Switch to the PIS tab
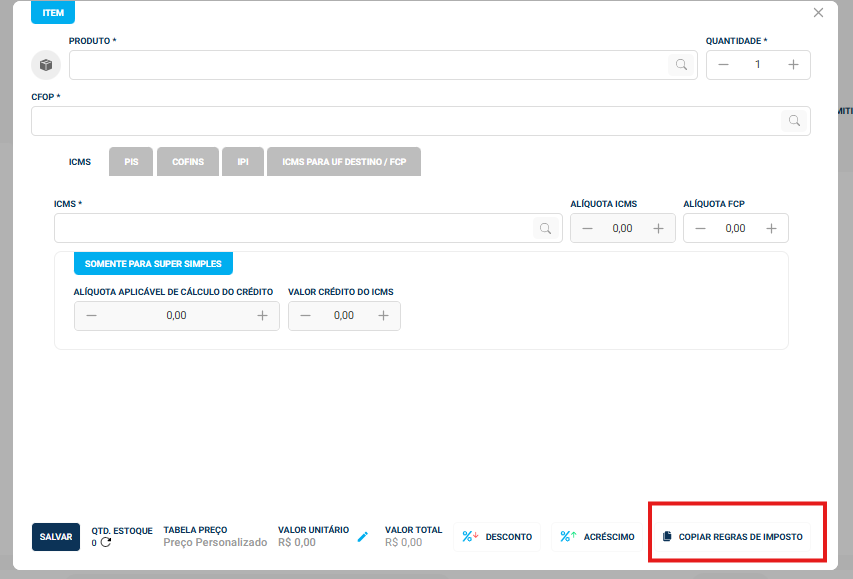The width and height of the screenshot is (853, 579). click(131, 161)
